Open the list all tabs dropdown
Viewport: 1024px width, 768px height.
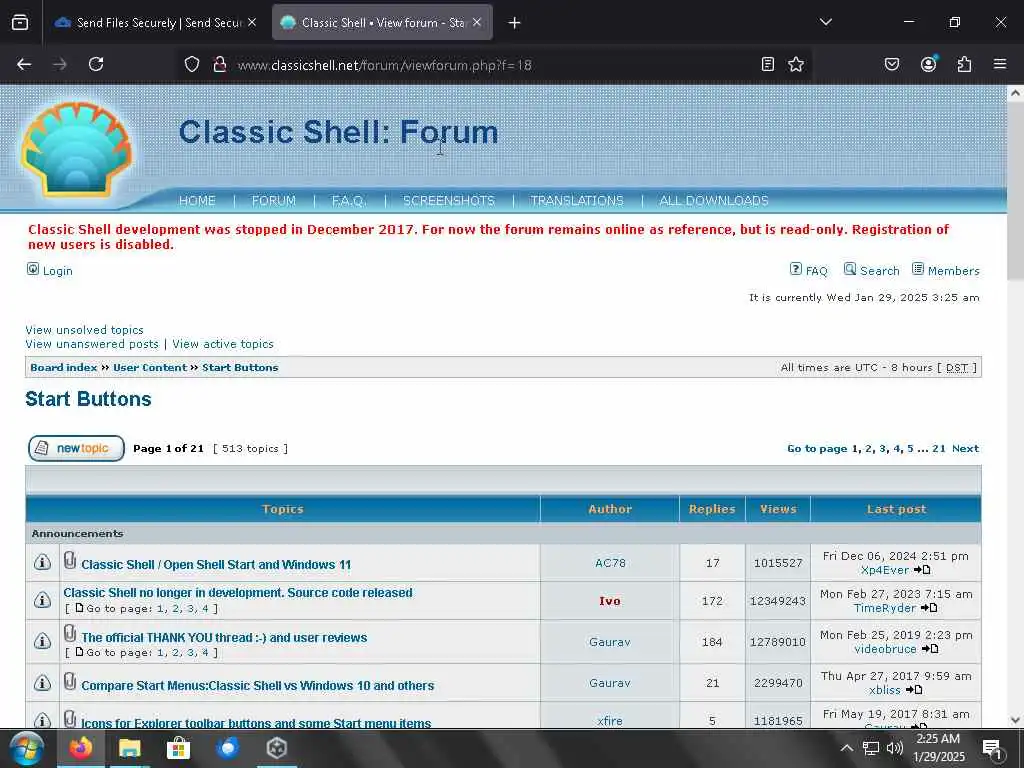(x=825, y=22)
